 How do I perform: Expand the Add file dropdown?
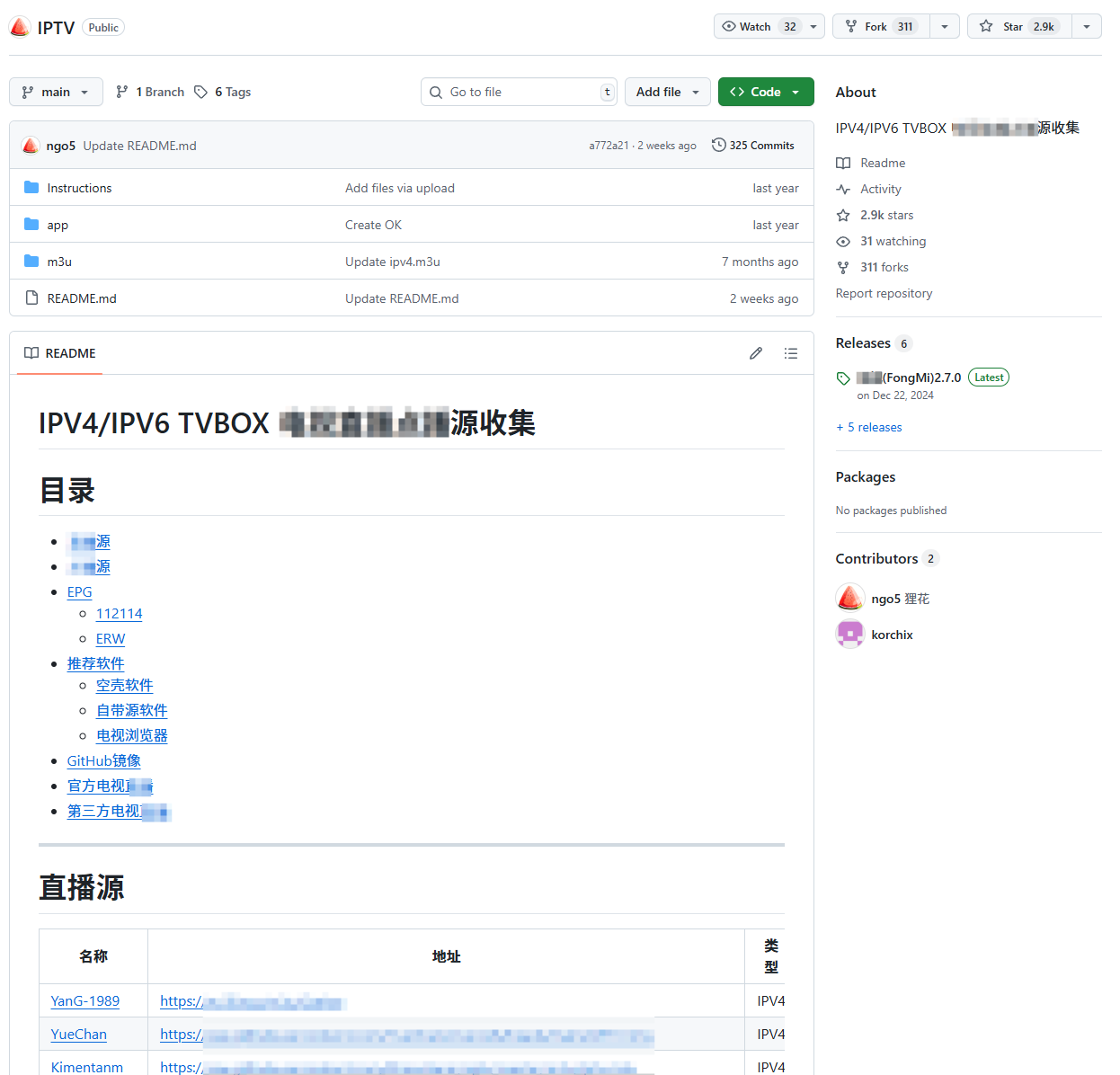(x=667, y=92)
